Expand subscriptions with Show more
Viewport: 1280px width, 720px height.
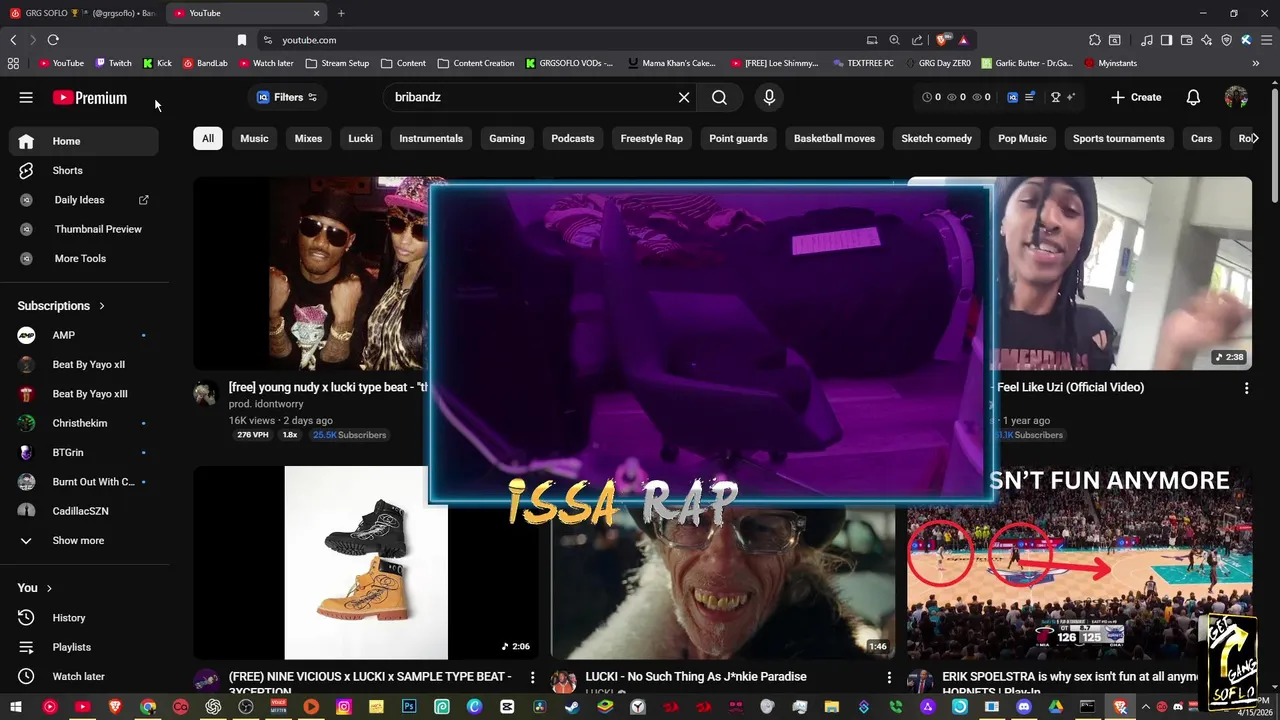coord(84,540)
